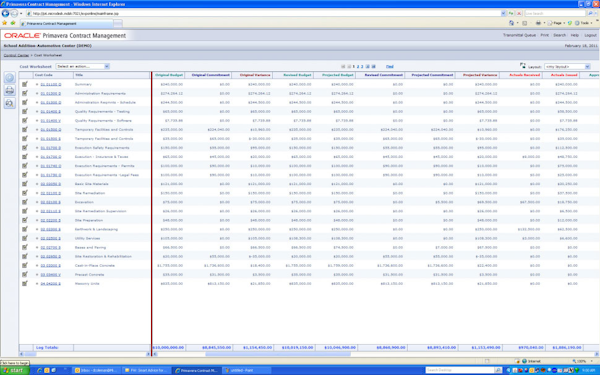600x375 pixels.
Task: Click the find/binoculars icon in left sidebar
Action: [10, 103]
